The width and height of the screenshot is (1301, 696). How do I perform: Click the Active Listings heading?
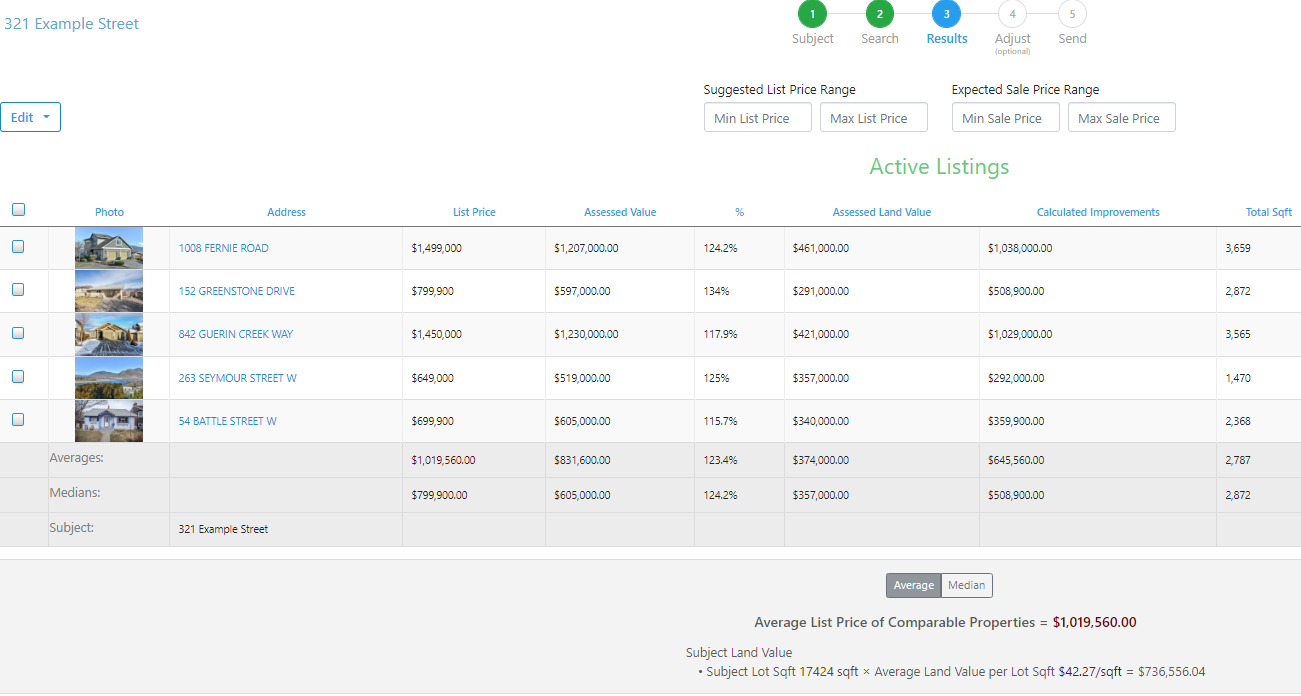(x=939, y=167)
